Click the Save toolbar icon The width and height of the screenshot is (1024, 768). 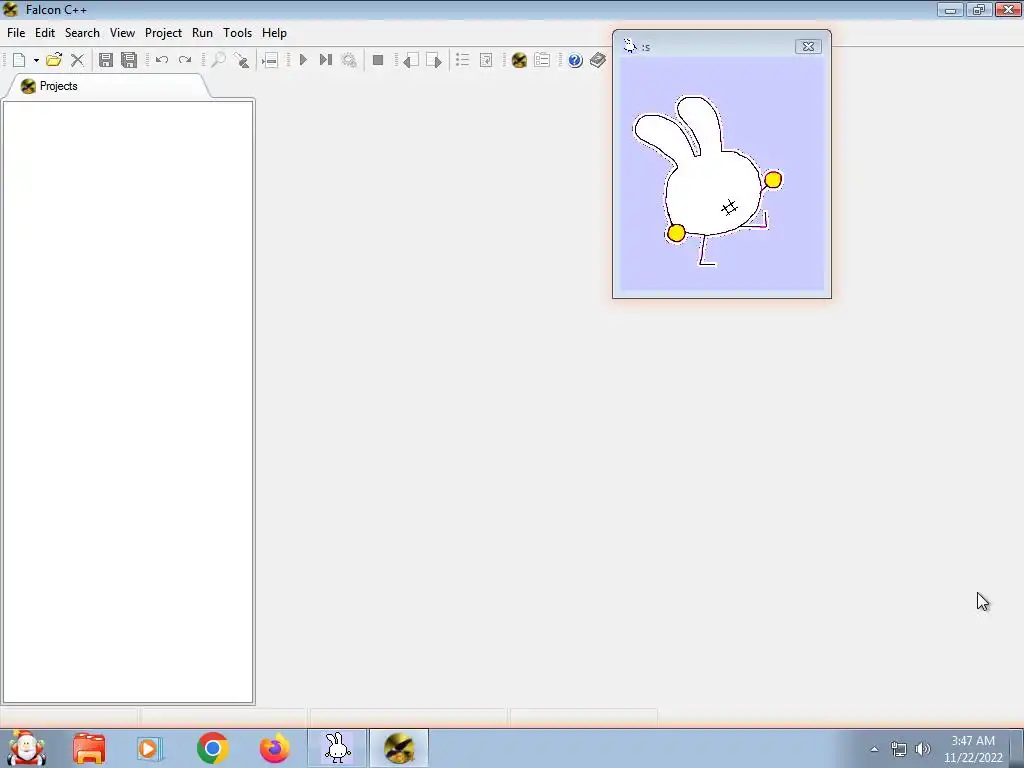pyautogui.click(x=105, y=60)
